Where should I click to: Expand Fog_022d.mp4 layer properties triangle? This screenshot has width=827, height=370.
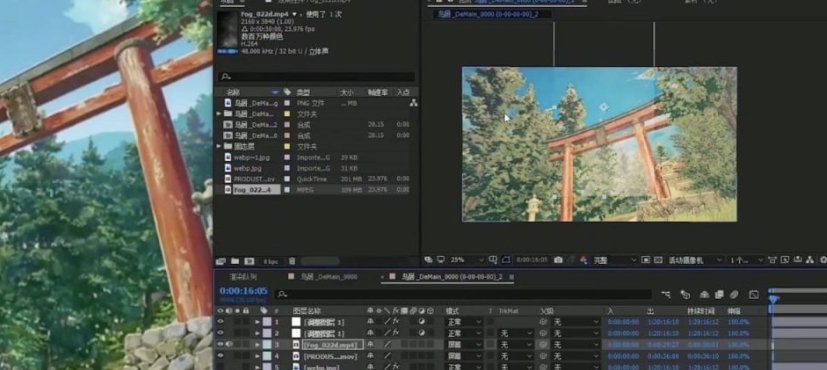[x=258, y=345]
